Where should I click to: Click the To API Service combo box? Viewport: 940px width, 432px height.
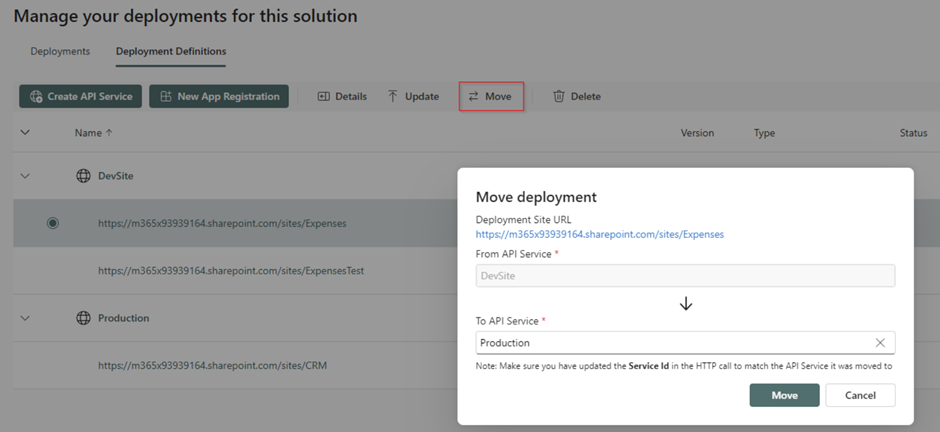[x=670, y=343]
